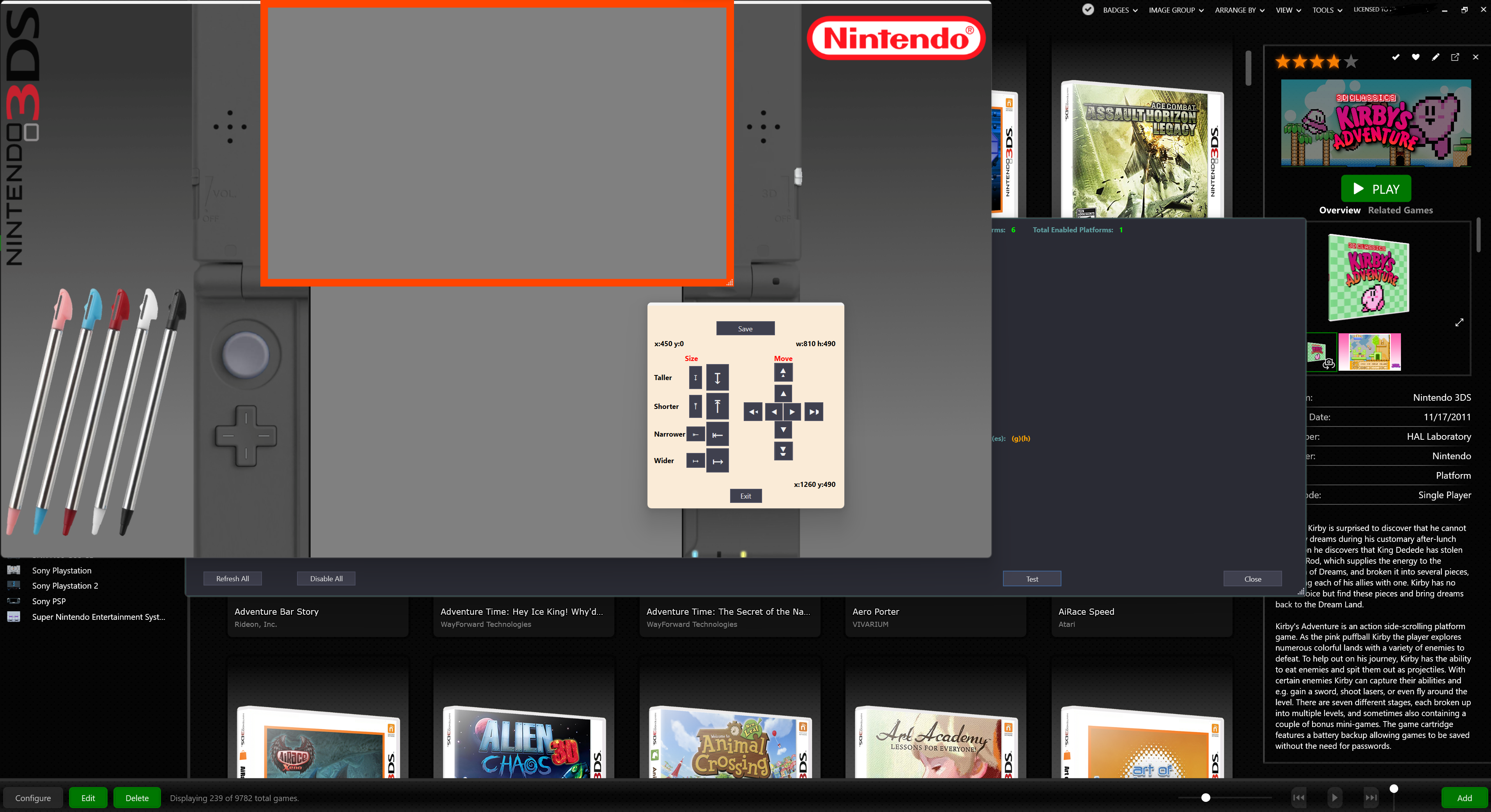Click the Test button
The height and width of the screenshot is (812, 1491).
[1032, 579]
